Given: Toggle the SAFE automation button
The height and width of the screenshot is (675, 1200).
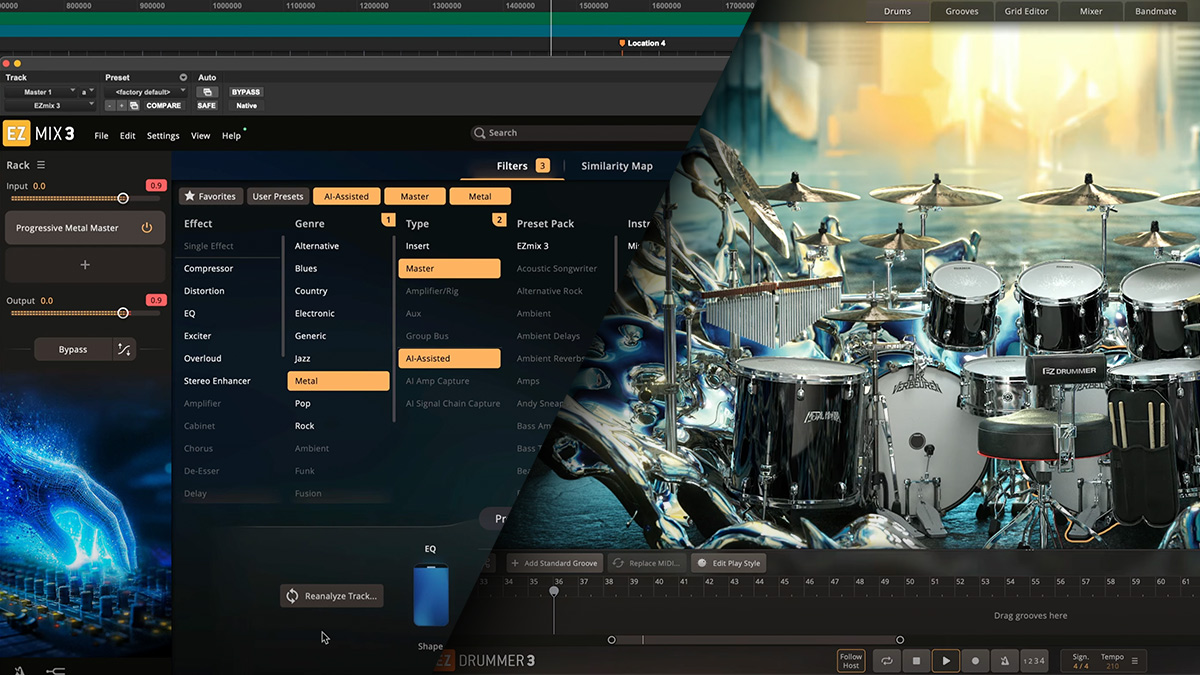Looking at the screenshot, I should tap(206, 105).
